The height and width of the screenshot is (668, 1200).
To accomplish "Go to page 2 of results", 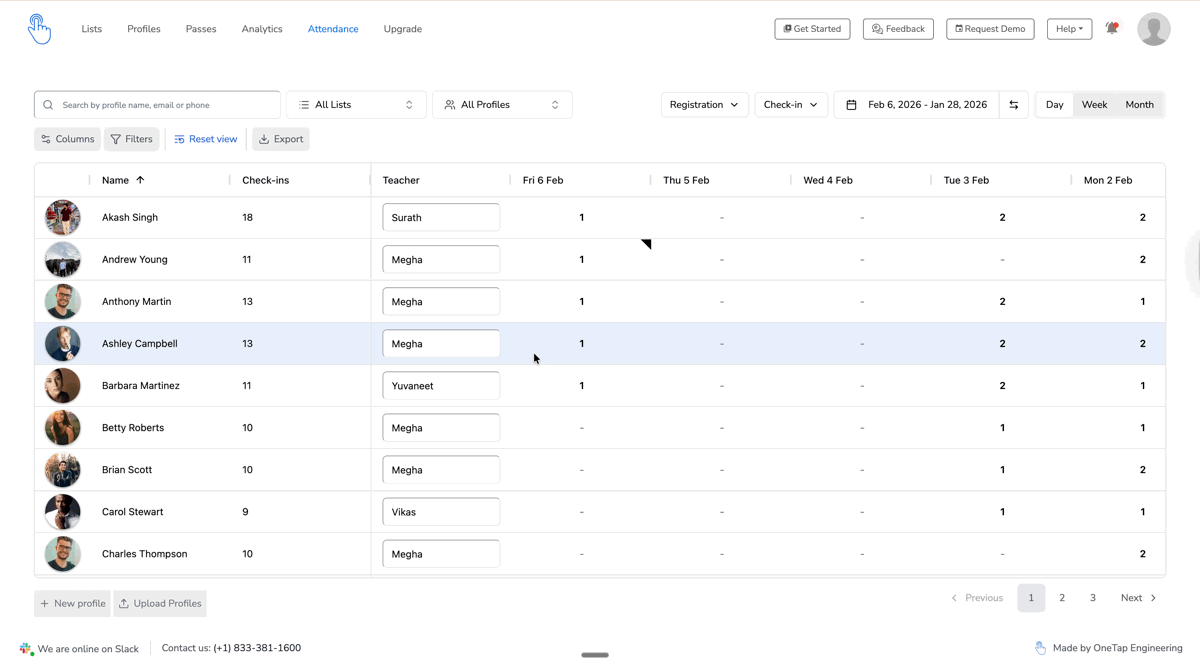I will [x=1062, y=598].
